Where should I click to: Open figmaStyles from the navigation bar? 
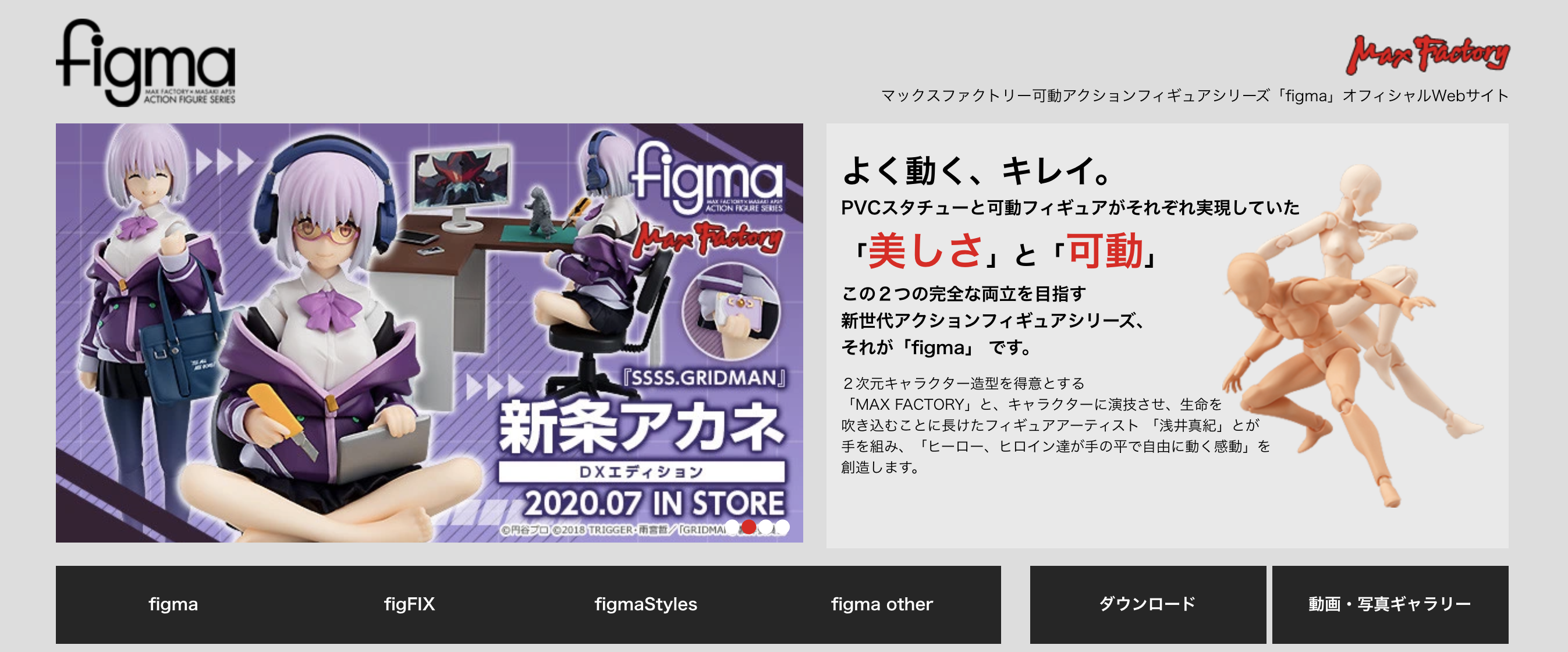click(x=646, y=604)
